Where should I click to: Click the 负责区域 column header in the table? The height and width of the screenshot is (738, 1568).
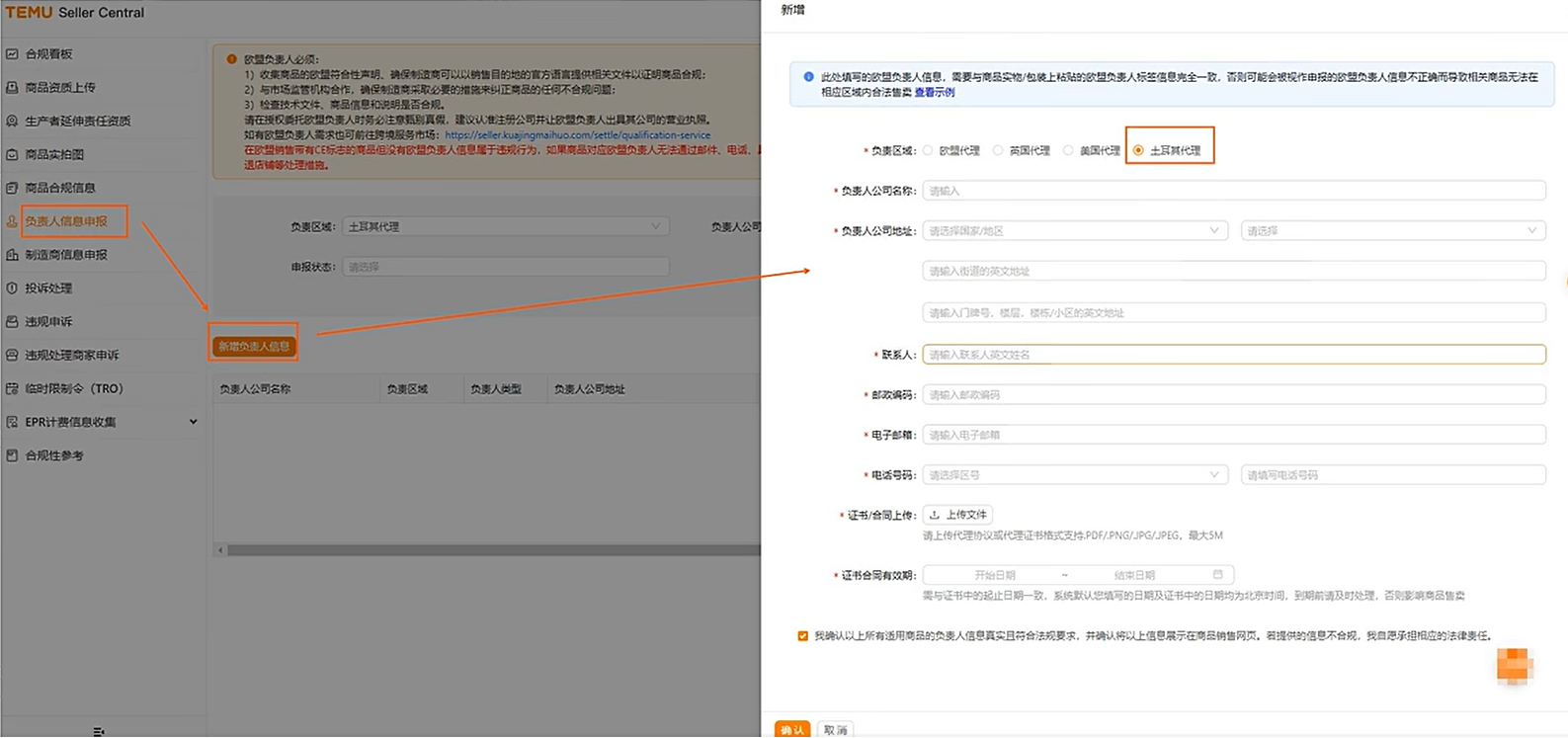click(407, 389)
